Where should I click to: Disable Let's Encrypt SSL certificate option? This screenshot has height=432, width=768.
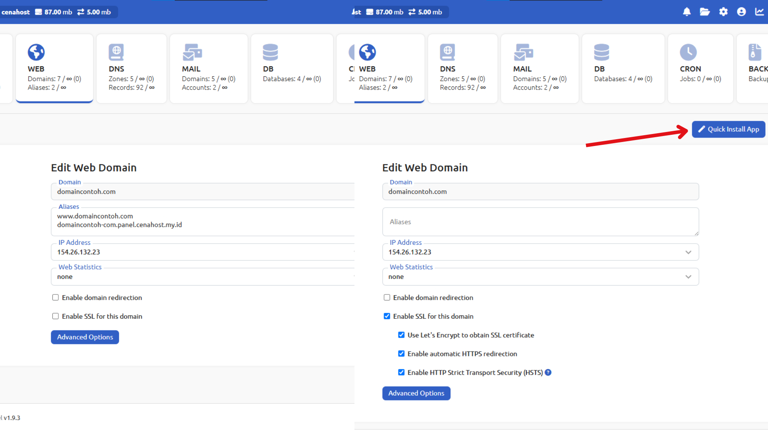click(x=401, y=335)
